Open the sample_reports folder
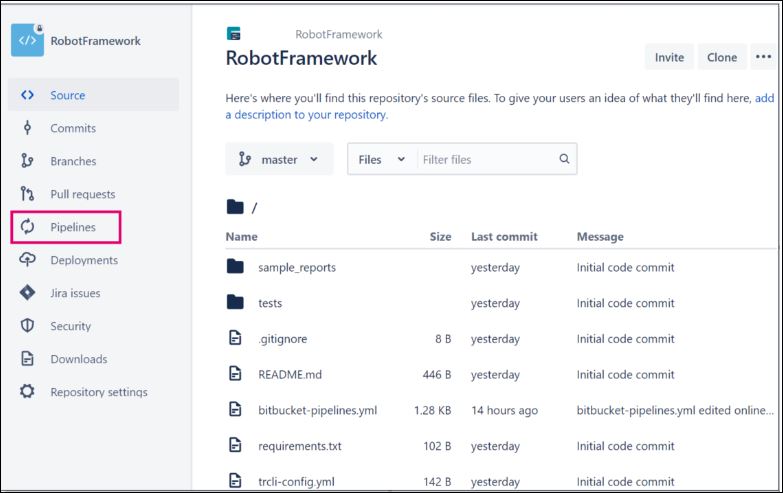The height and width of the screenshot is (493, 783). pos(297,268)
